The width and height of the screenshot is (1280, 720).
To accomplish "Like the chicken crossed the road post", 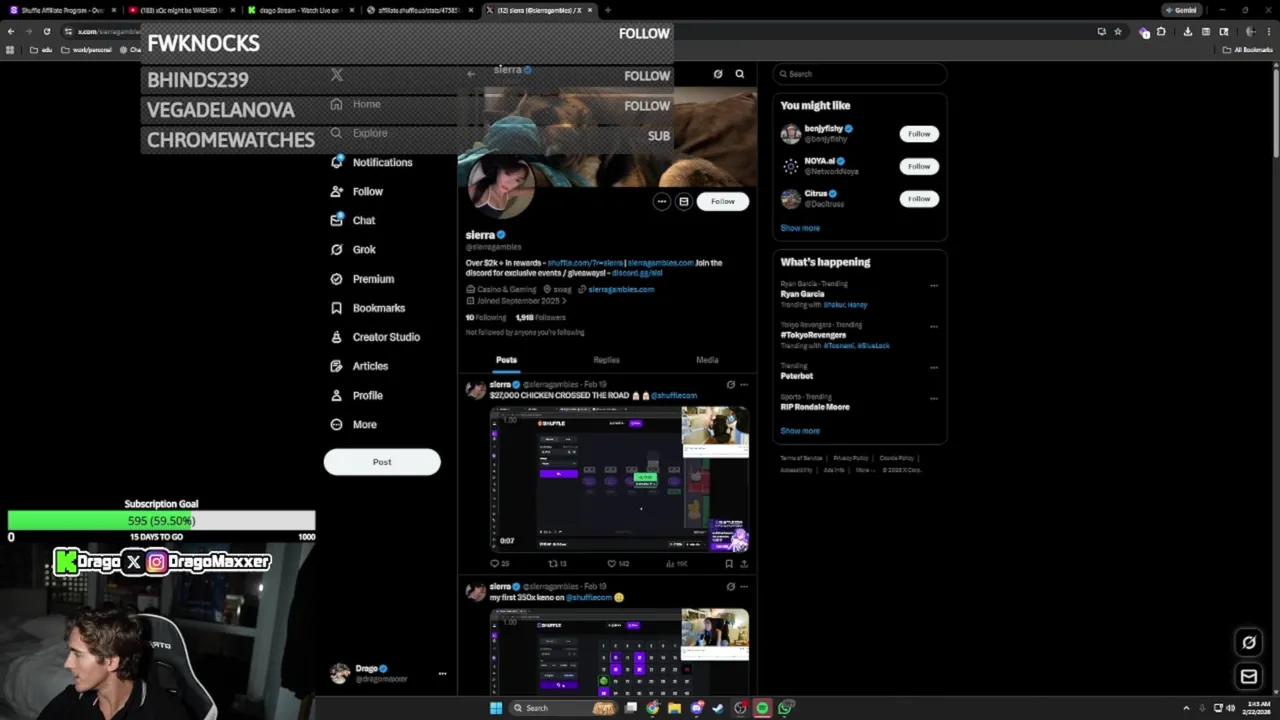I will point(619,563).
